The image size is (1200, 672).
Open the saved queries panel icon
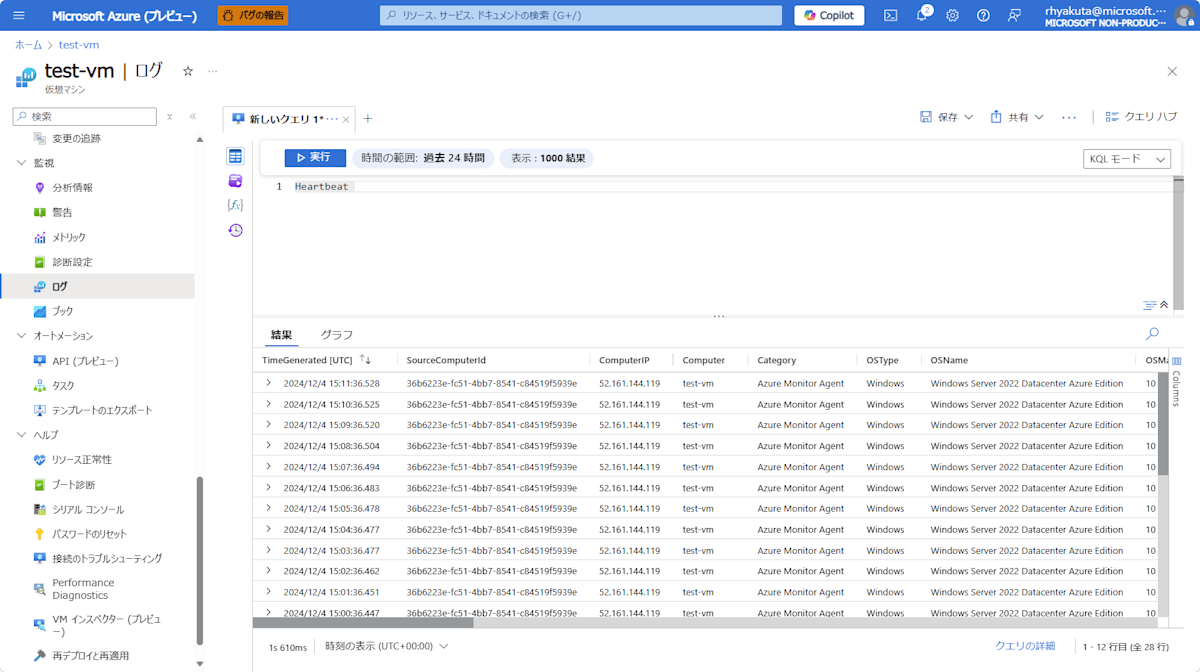[235, 181]
